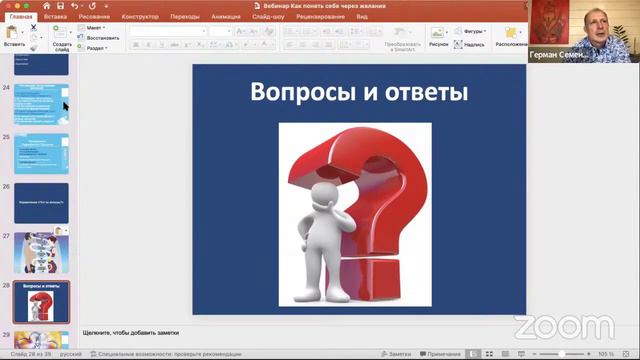
Task: Insert a text box with Надпись
Action: [x=469, y=44]
